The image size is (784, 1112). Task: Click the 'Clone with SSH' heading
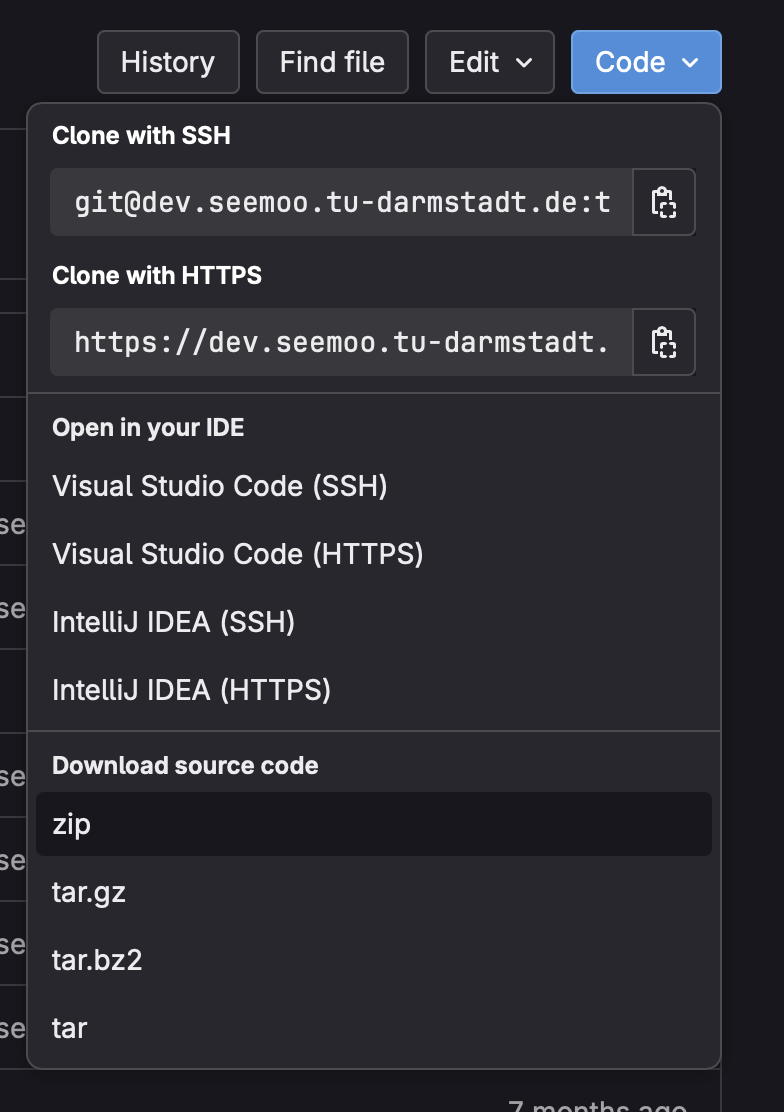(141, 135)
